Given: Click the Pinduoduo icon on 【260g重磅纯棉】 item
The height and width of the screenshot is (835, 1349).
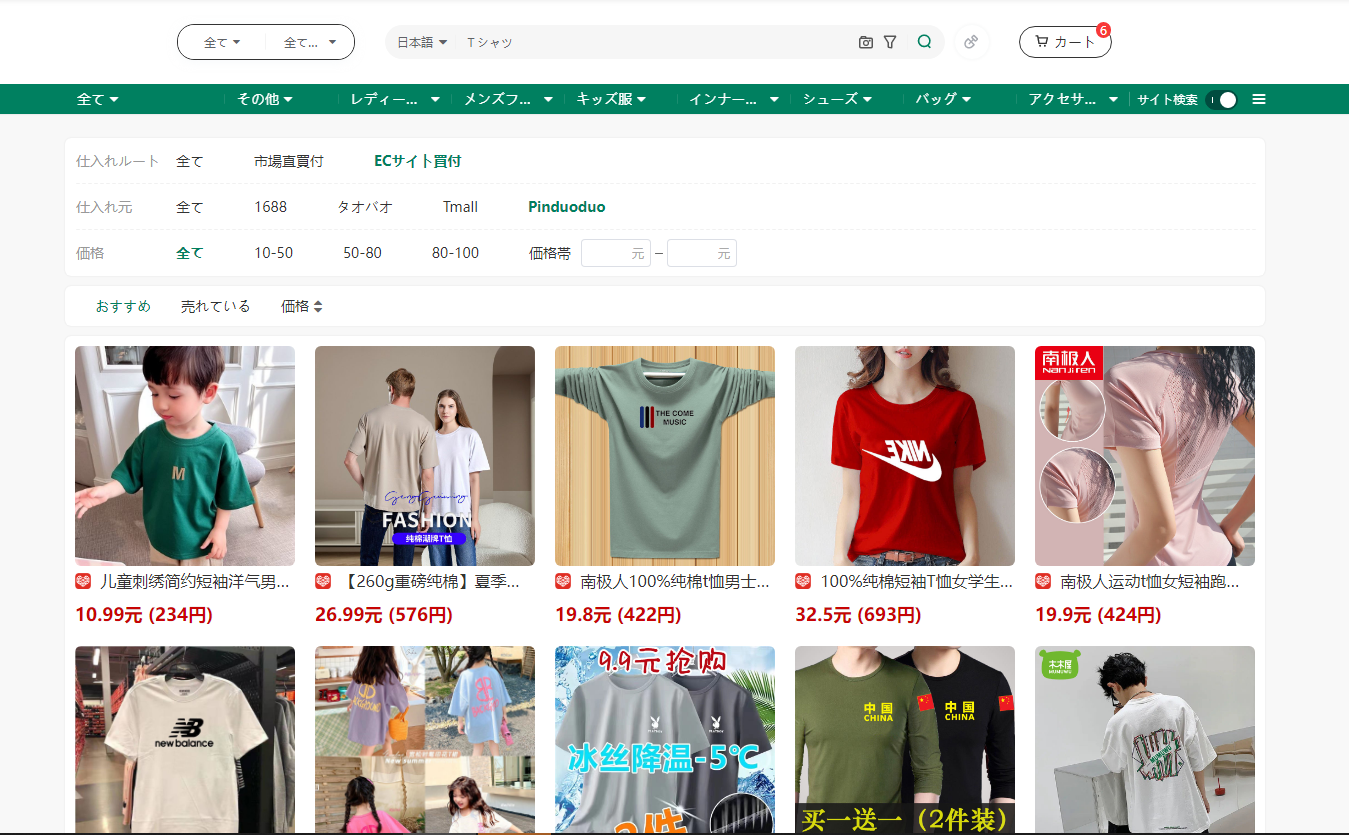Looking at the screenshot, I should pos(323,581).
